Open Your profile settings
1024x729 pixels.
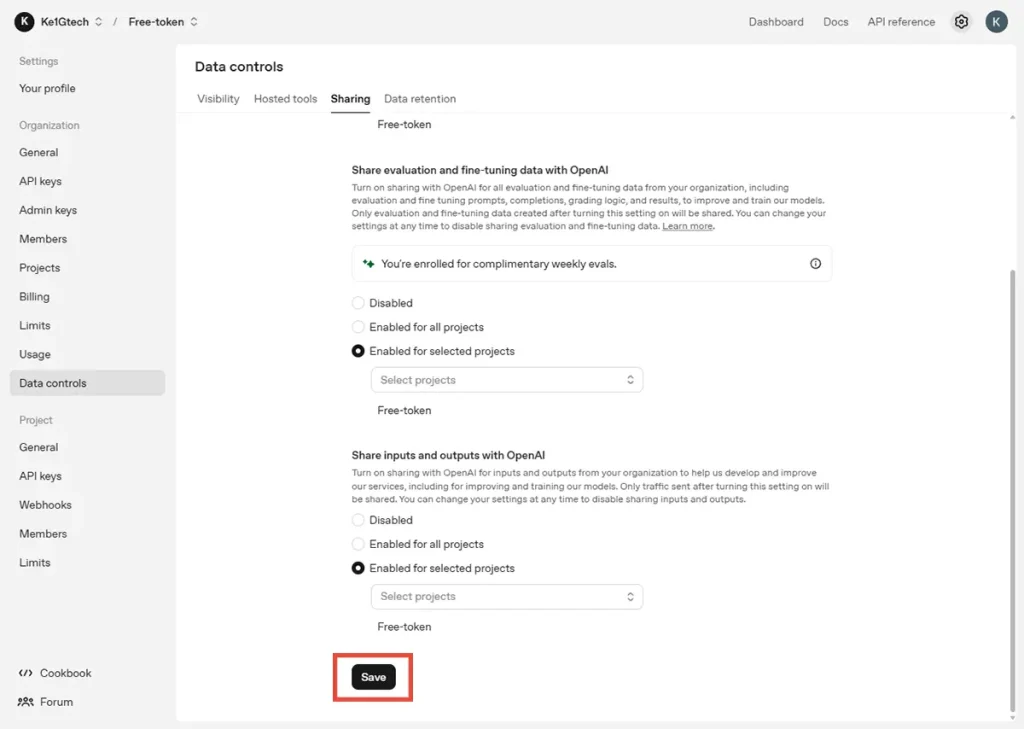(x=47, y=88)
